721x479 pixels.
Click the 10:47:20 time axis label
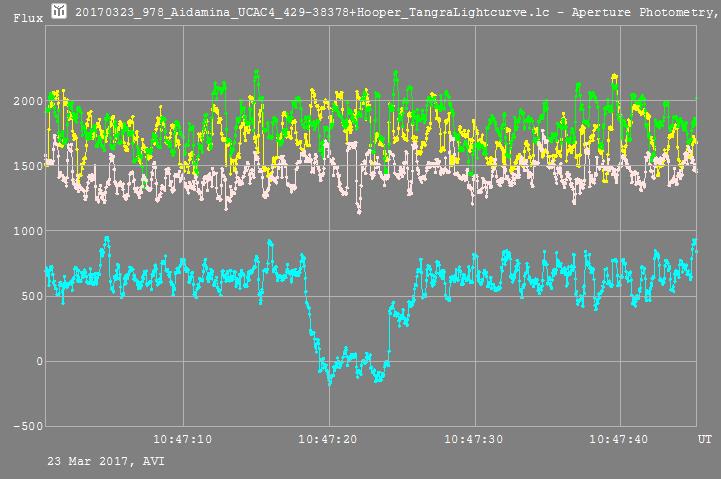[327, 439]
